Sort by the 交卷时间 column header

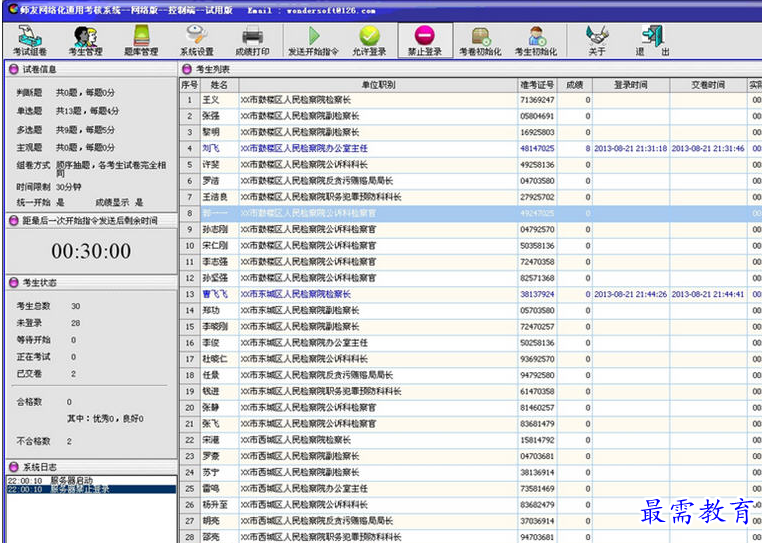[708, 85]
